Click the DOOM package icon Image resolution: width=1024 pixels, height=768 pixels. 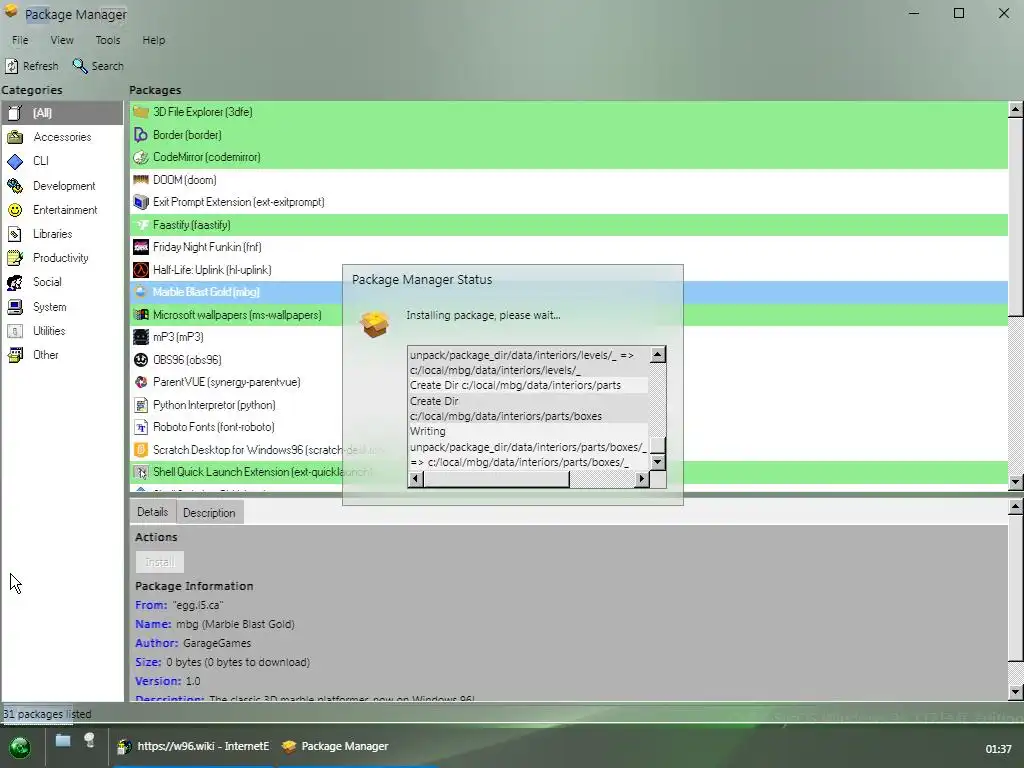(141, 180)
